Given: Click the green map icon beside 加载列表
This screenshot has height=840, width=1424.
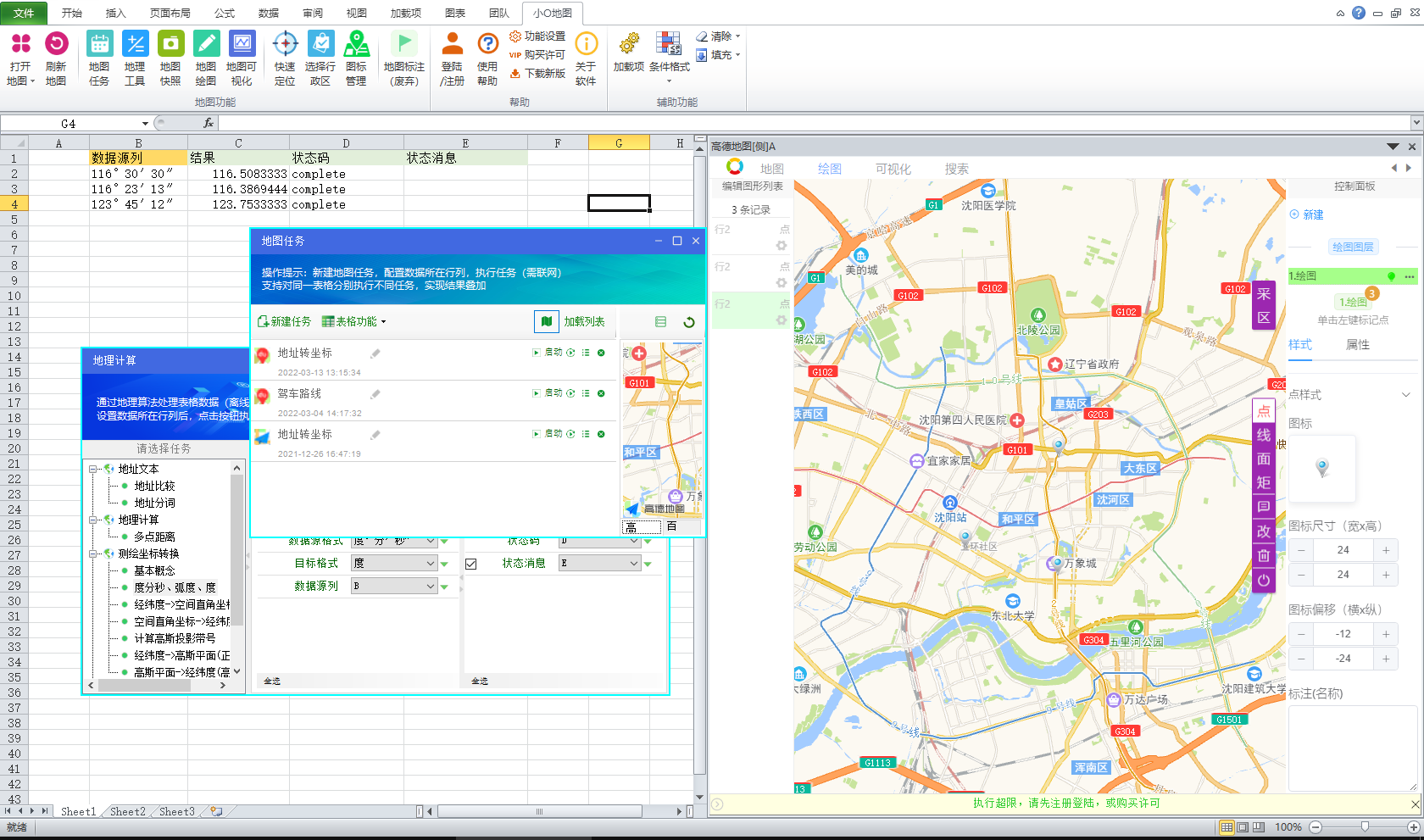Looking at the screenshot, I should (x=547, y=322).
